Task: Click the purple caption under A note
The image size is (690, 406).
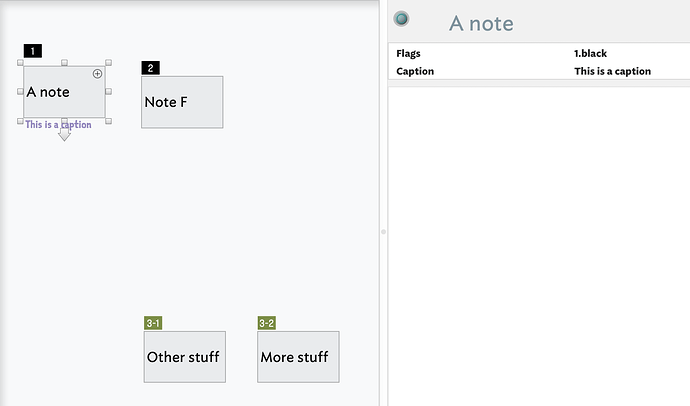Action: click(x=59, y=124)
